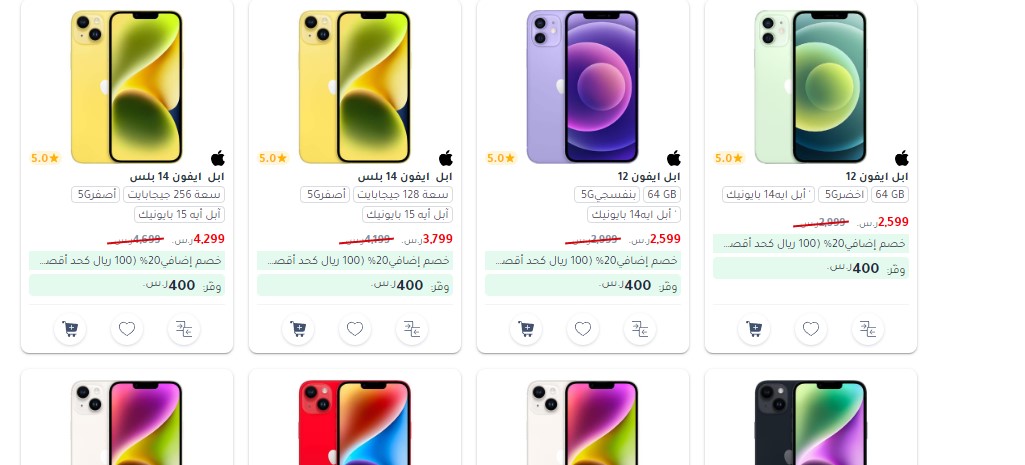
Task: Open iPhone 14 Plus title priced 4,299
Action: [x=176, y=177]
